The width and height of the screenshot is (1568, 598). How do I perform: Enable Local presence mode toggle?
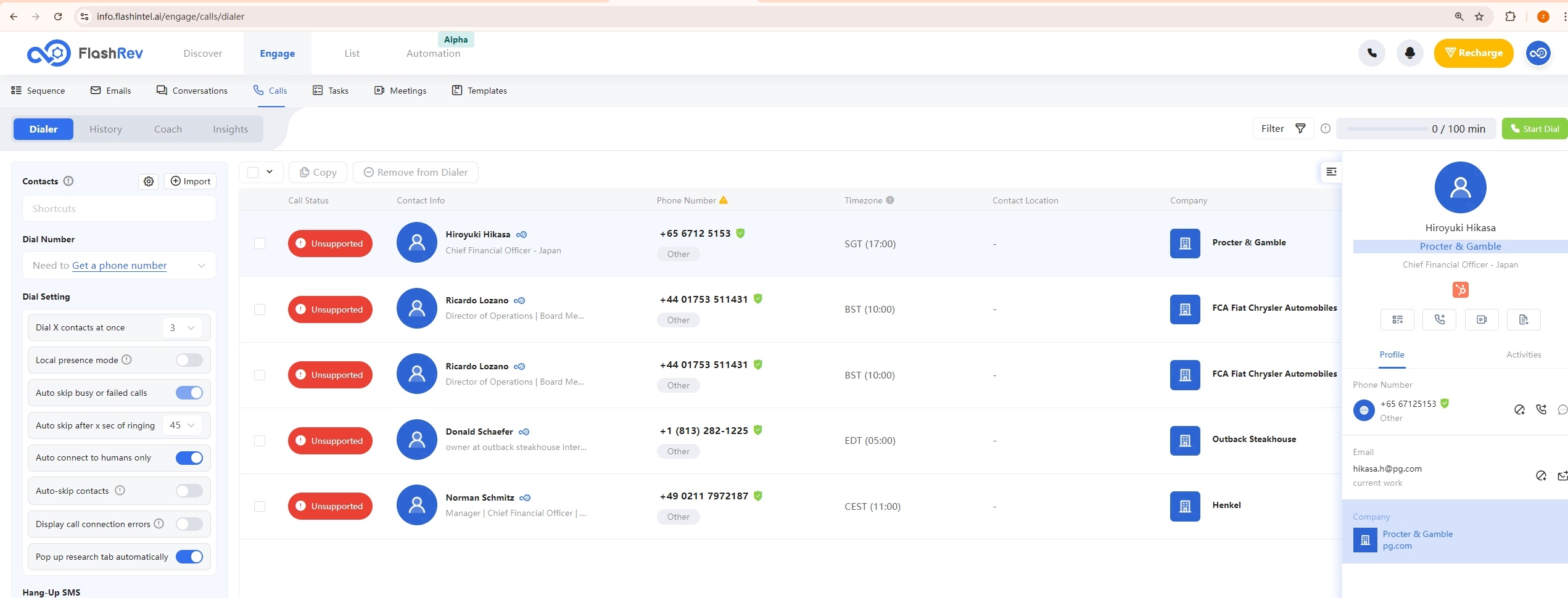click(x=189, y=360)
